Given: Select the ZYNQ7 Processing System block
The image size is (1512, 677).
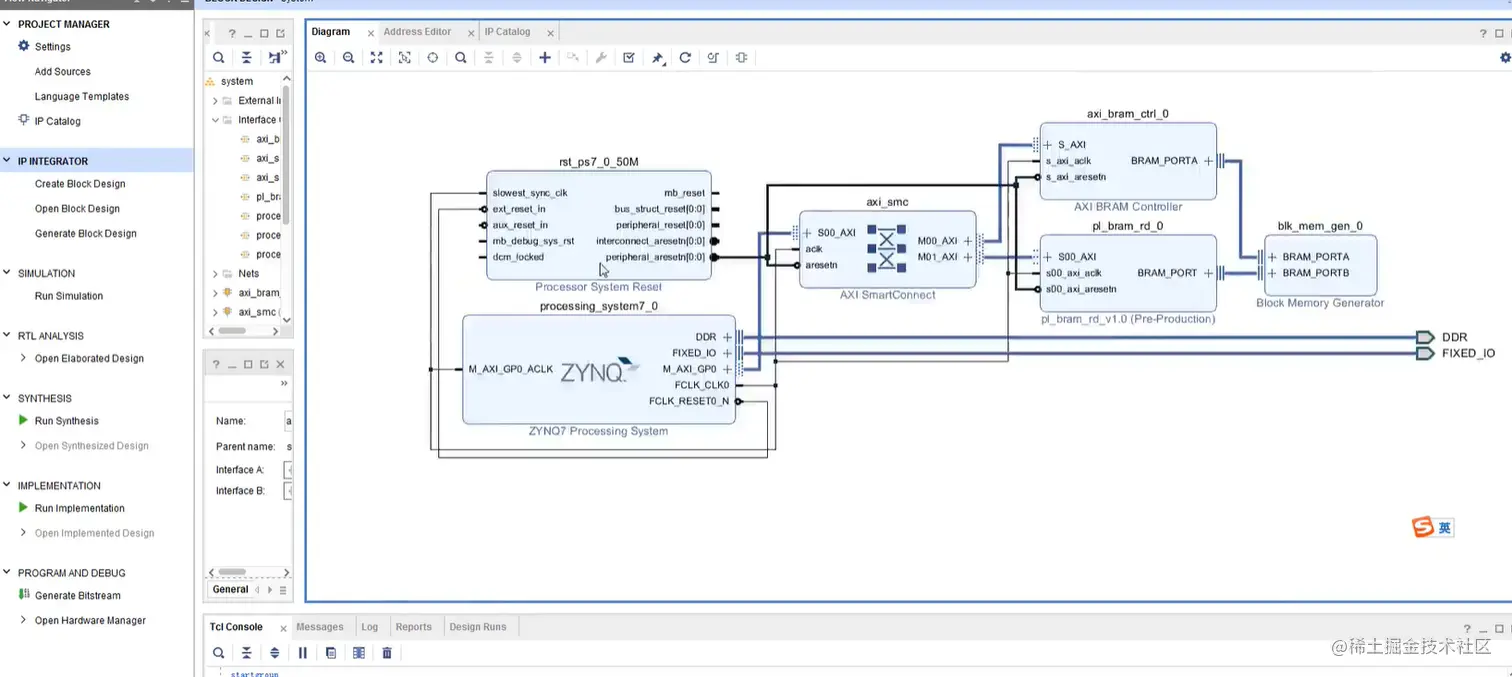Looking at the screenshot, I should click(598, 370).
